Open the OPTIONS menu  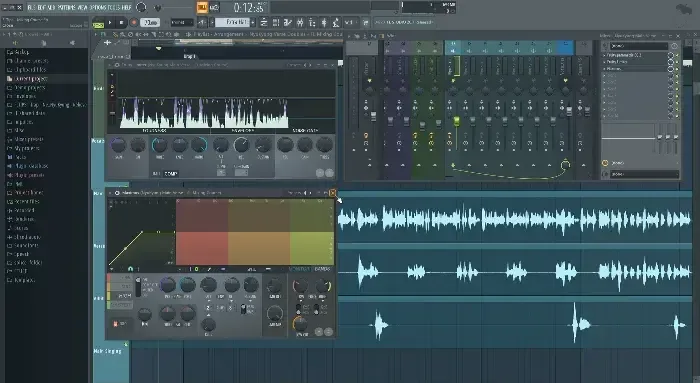tap(98, 8)
